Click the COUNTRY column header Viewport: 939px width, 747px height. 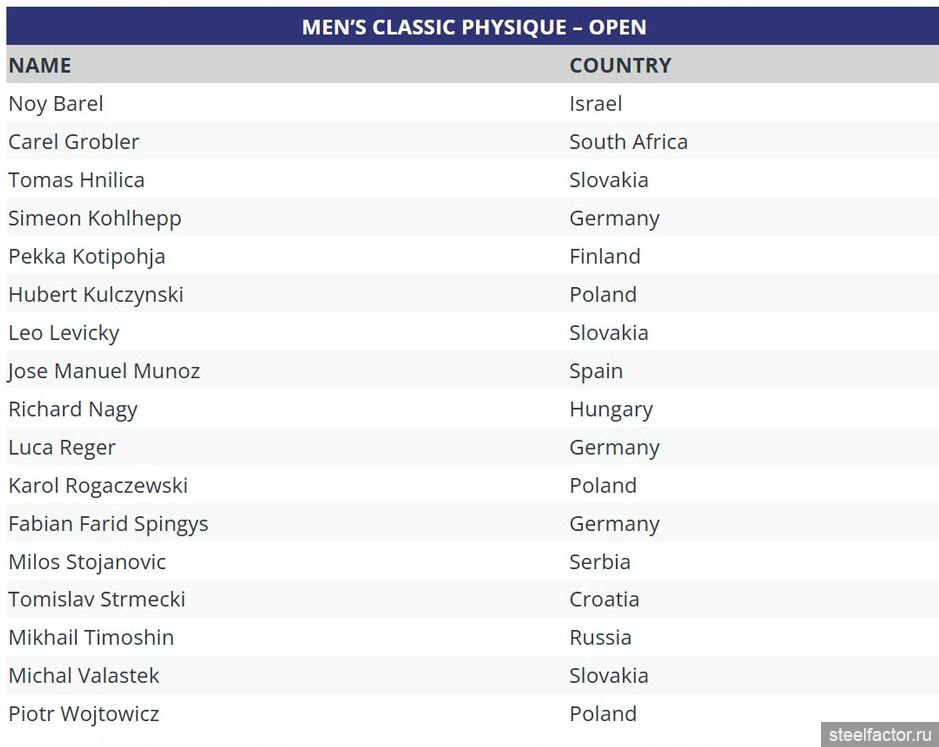click(x=620, y=65)
